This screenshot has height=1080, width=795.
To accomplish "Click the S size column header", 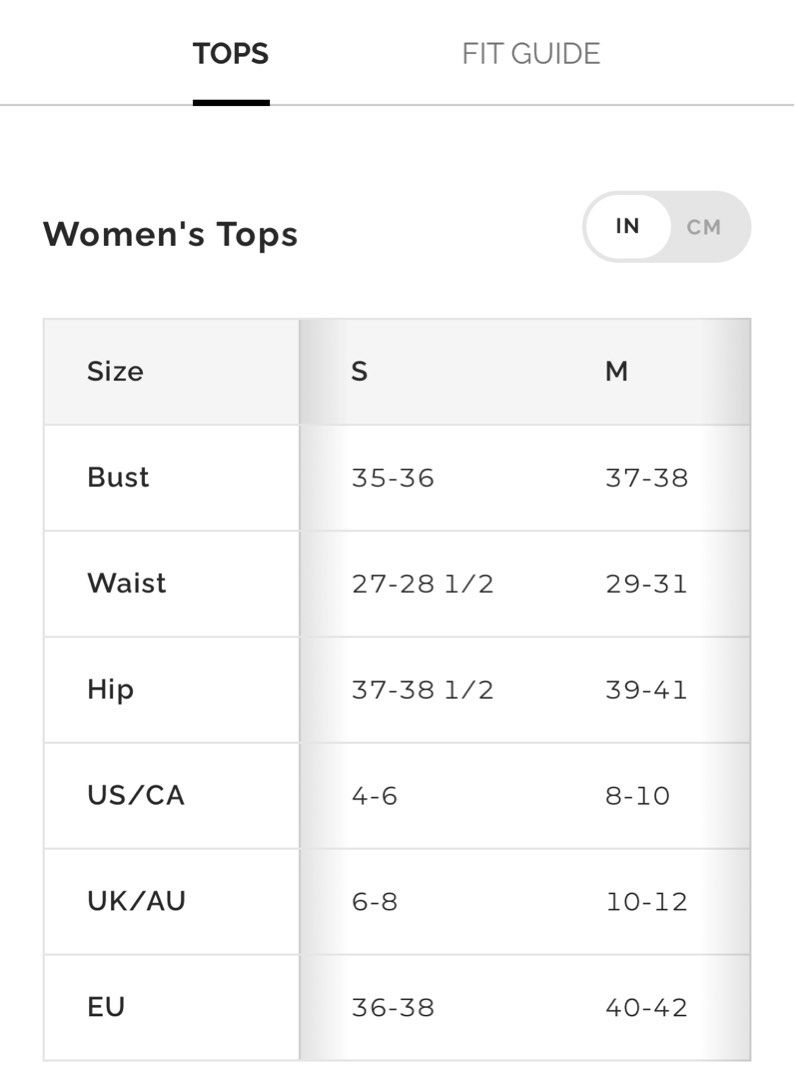I will click(x=360, y=371).
